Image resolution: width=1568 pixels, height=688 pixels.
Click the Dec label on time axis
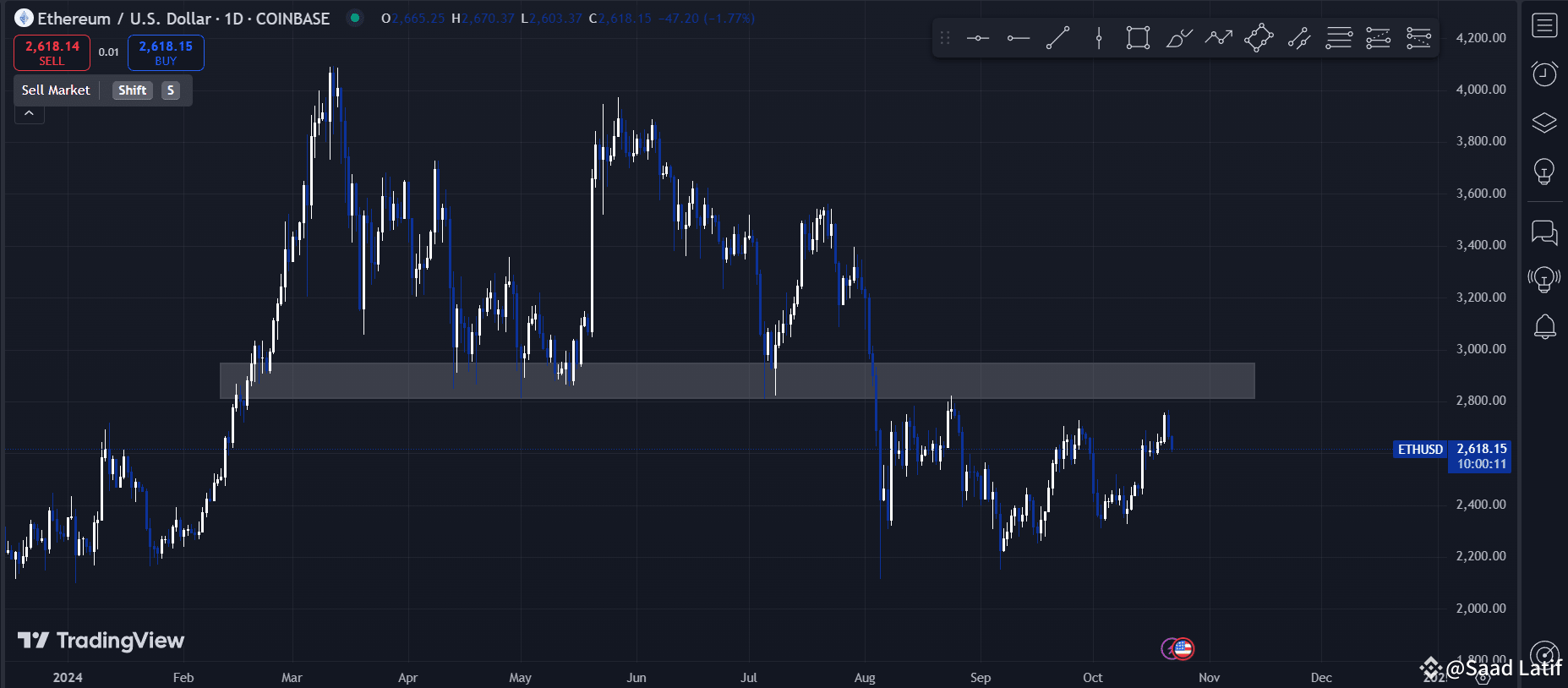[1321, 678]
